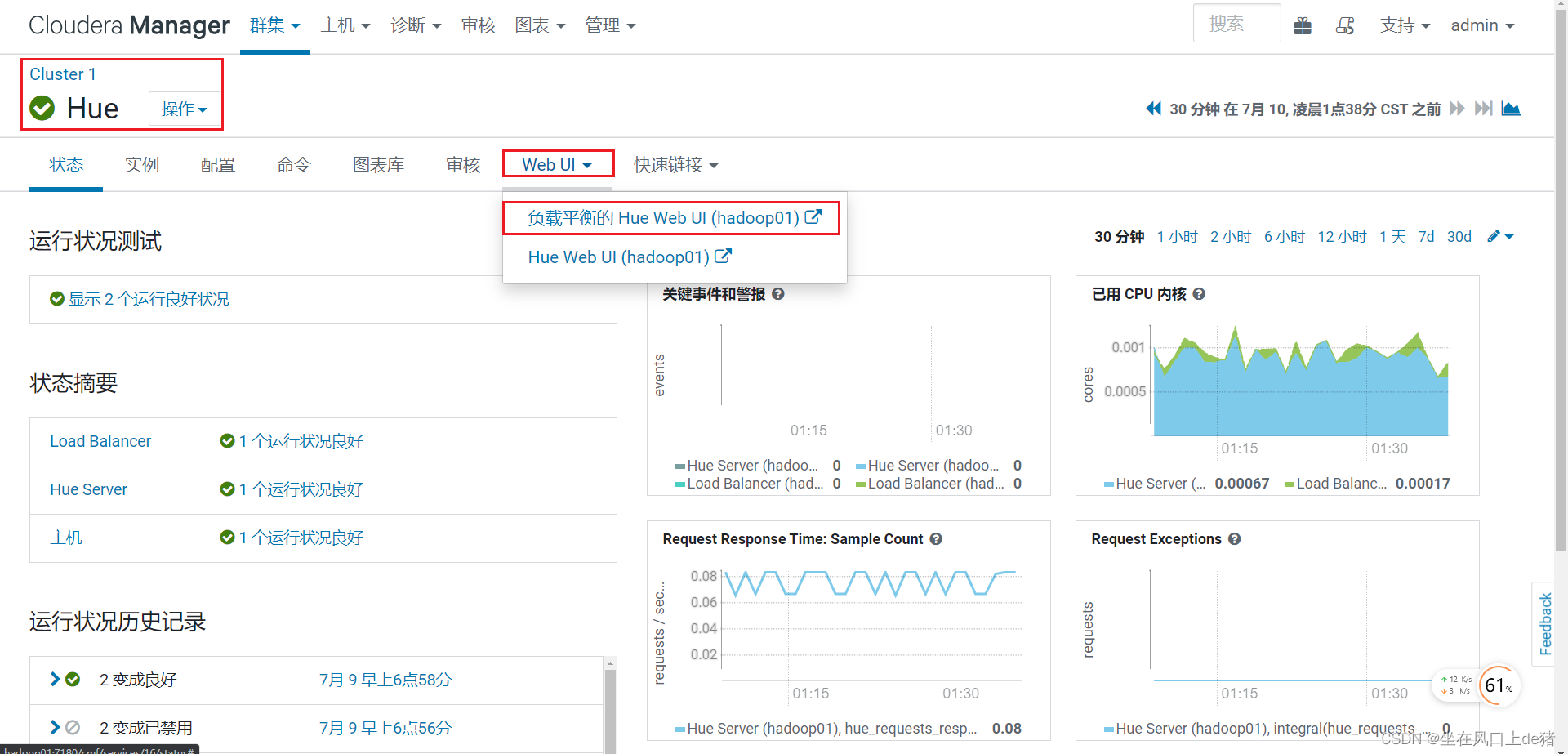This screenshot has height=754, width=1568.
Task: Click the Cloudera Manager logo
Action: tap(129, 25)
